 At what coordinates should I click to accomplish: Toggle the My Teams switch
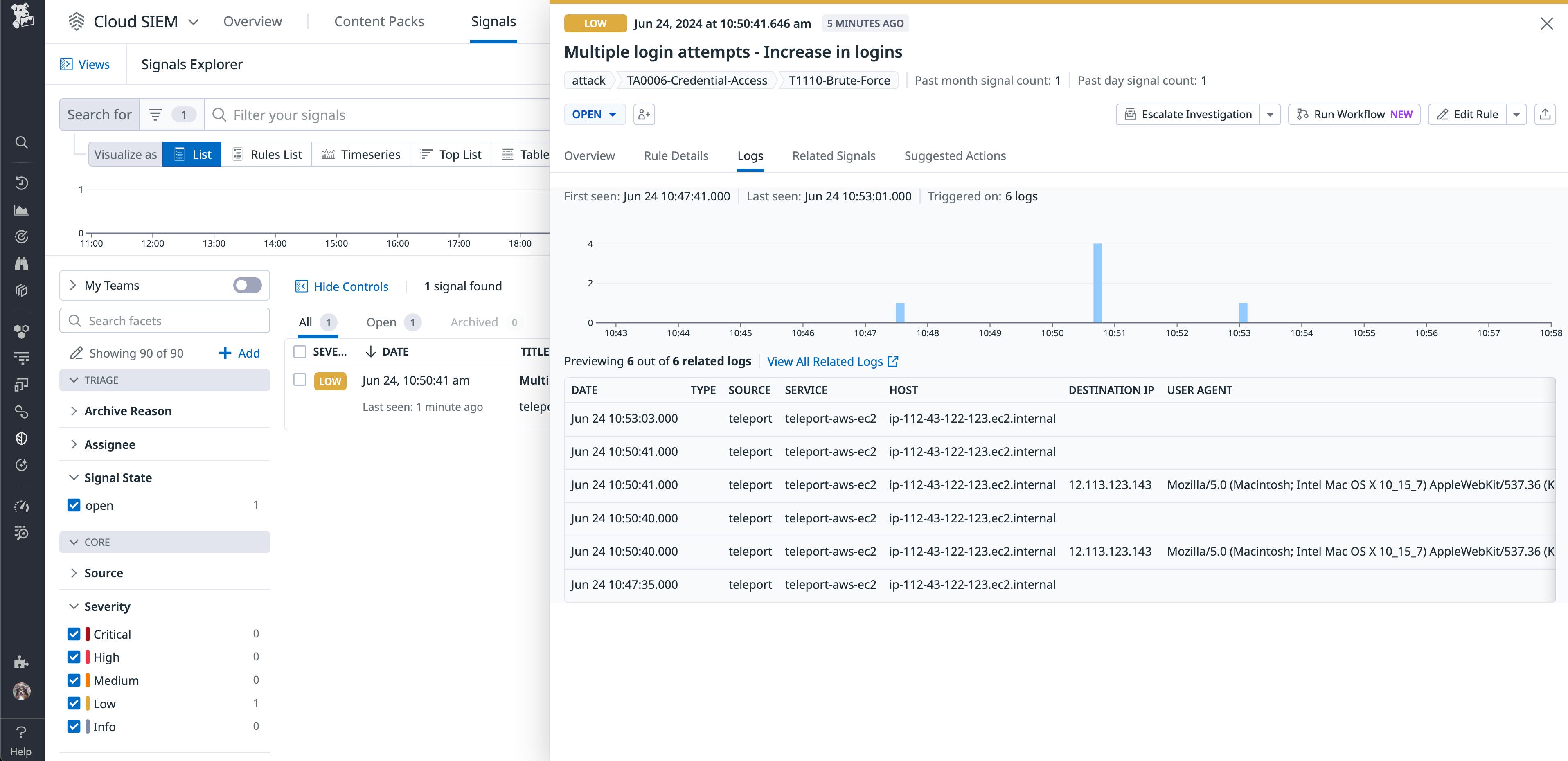(x=247, y=286)
